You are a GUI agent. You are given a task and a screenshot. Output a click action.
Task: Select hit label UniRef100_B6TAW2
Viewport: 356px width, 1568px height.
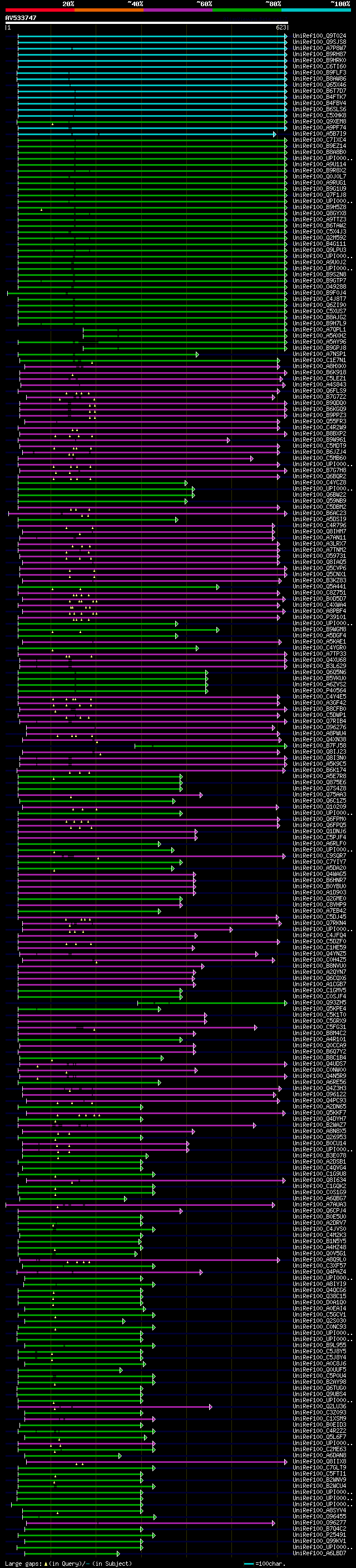pos(319,226)
